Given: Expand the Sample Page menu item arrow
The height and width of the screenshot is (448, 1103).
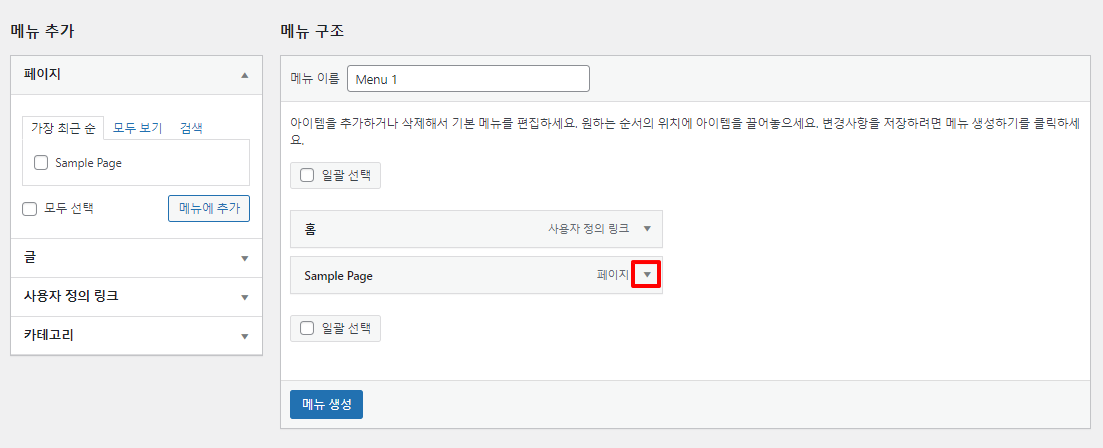Looking at the screenshot, I should pyautogui.click(x=647, y=276).
